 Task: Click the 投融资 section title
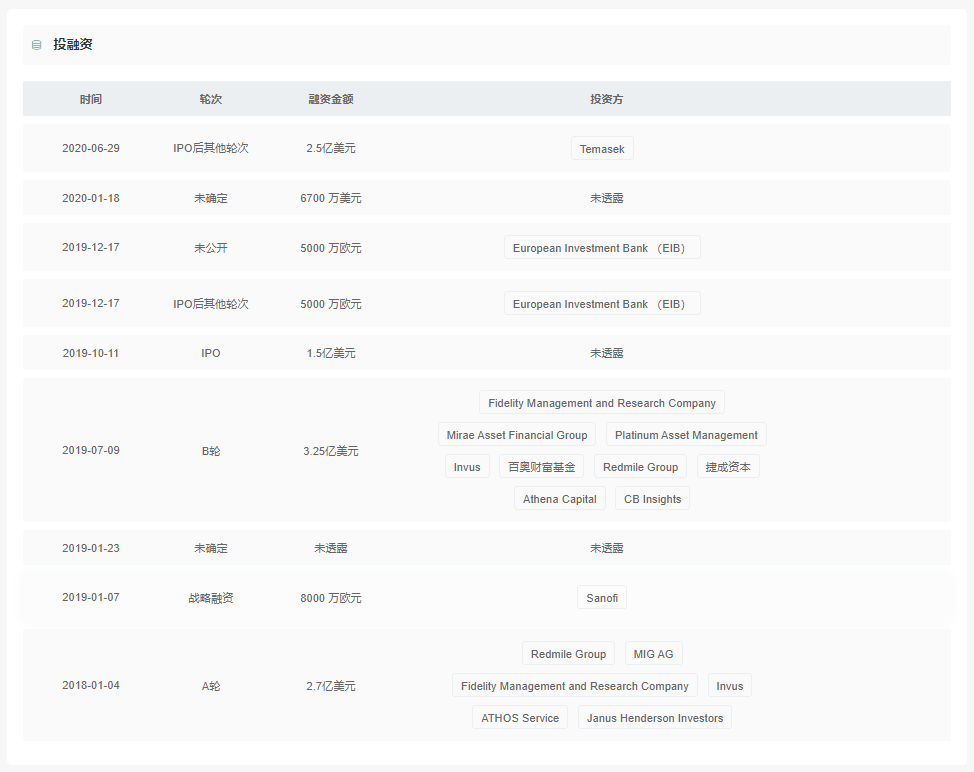coord(73,44)
